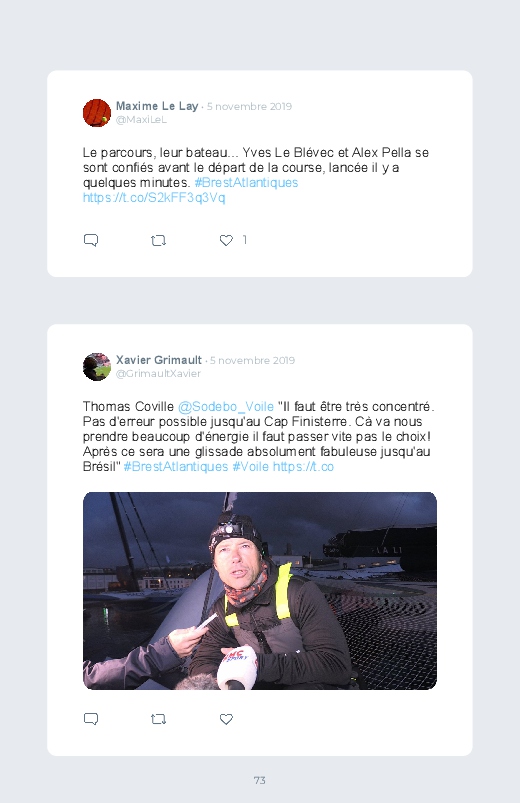Retweet Xavier Grimault's tweet

[158, 719]
